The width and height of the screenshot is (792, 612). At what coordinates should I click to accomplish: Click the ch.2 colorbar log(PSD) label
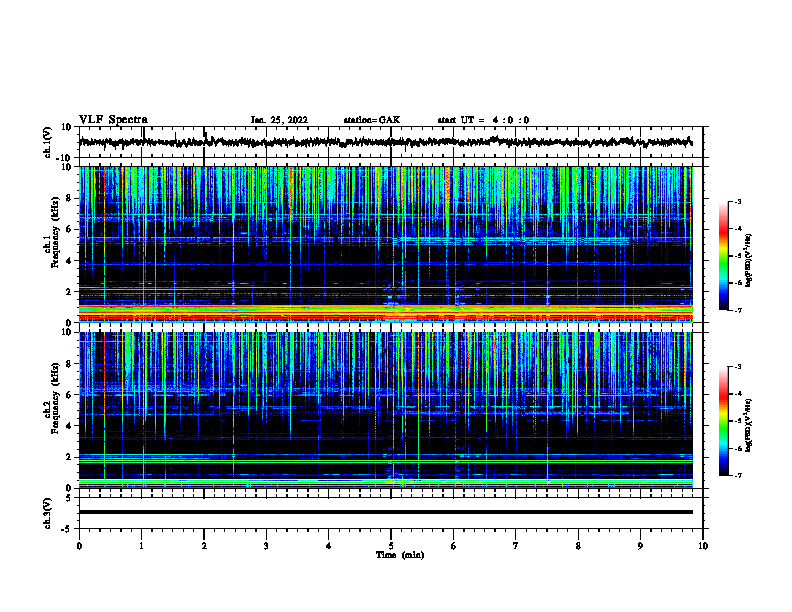tap(749, 425)
